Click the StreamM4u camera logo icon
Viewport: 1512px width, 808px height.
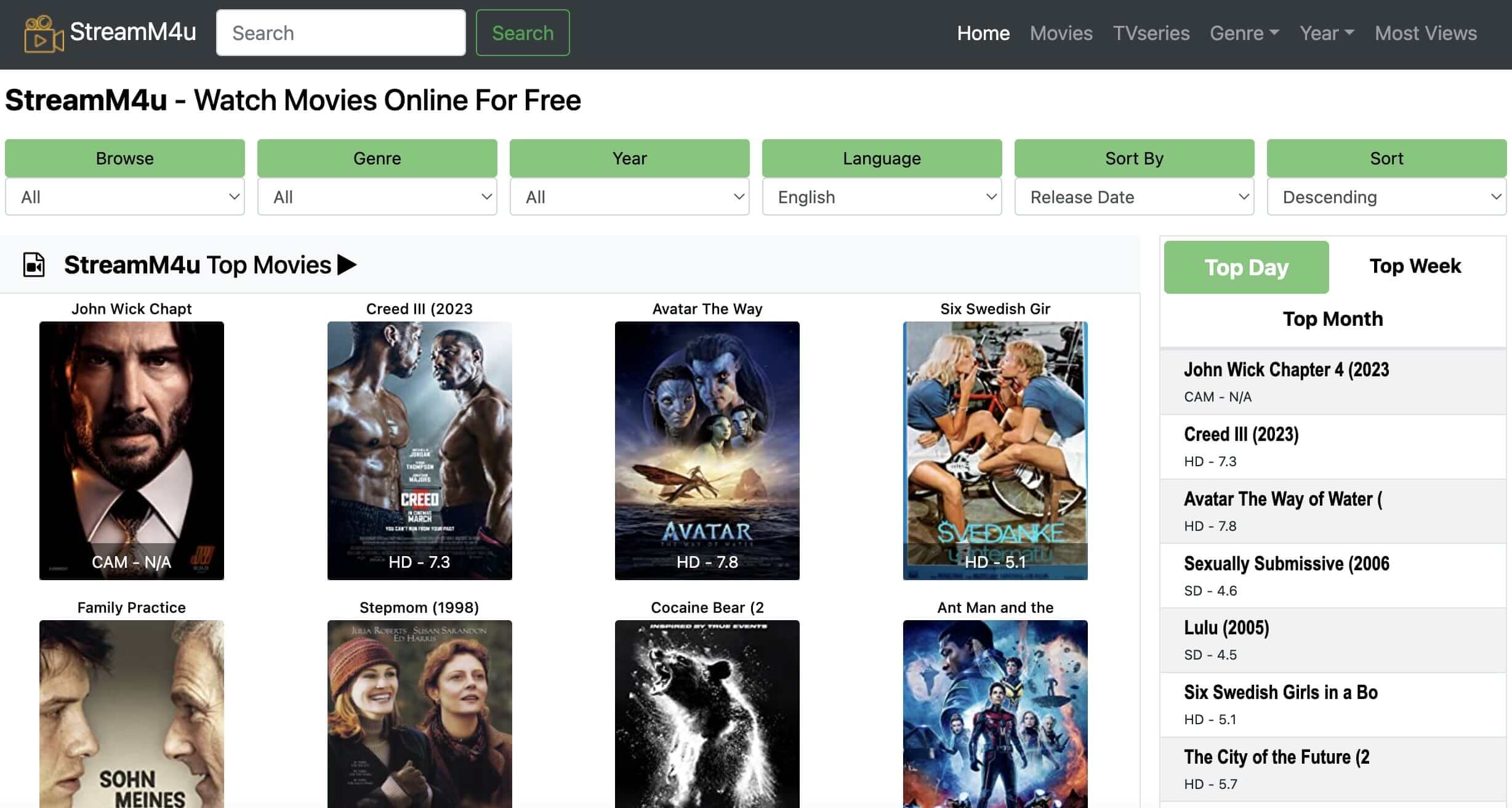(43, 34)
